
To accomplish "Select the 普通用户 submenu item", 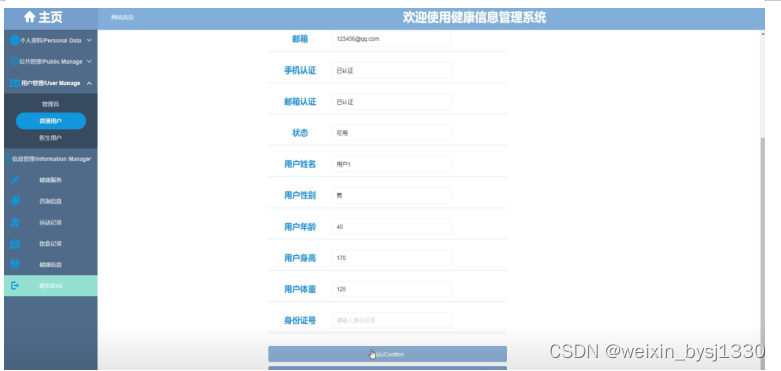I will click(51, 121).
